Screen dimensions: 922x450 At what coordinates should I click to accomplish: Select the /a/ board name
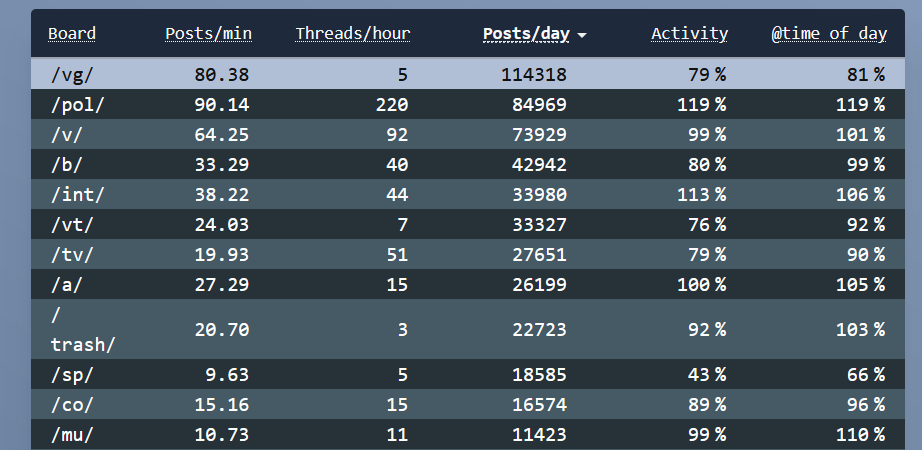pos(66,285)
